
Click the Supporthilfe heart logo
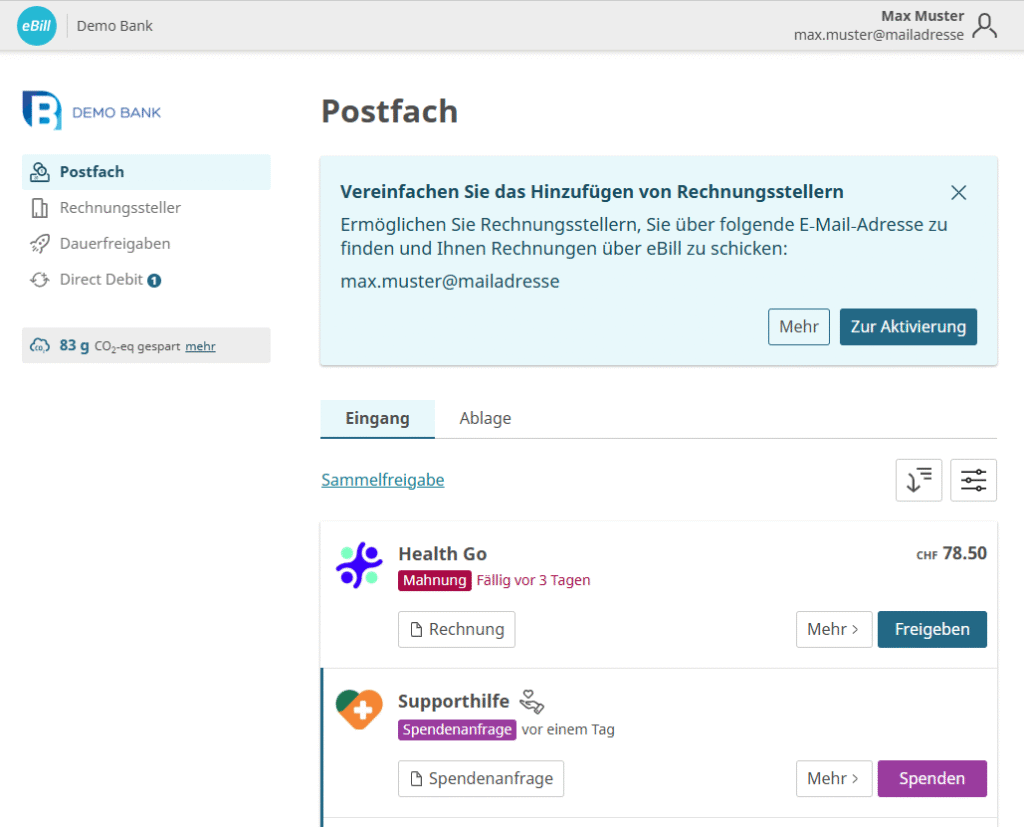[359, 709]
